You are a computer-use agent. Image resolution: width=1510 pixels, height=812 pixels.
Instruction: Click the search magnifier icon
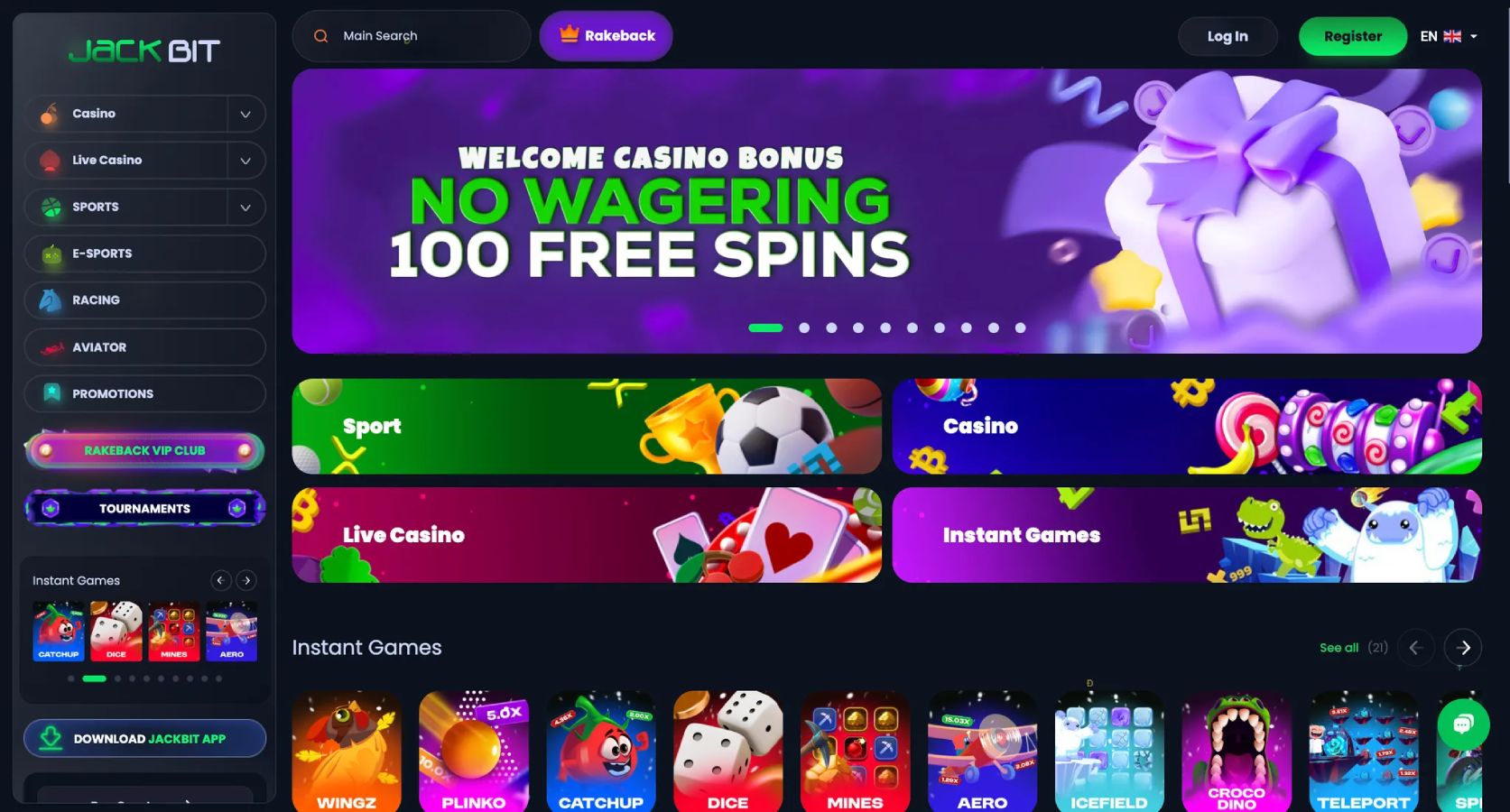click(320, 36)
